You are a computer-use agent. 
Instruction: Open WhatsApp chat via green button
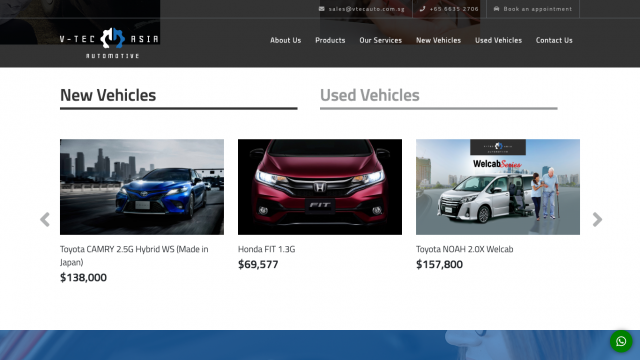point(621,341)
